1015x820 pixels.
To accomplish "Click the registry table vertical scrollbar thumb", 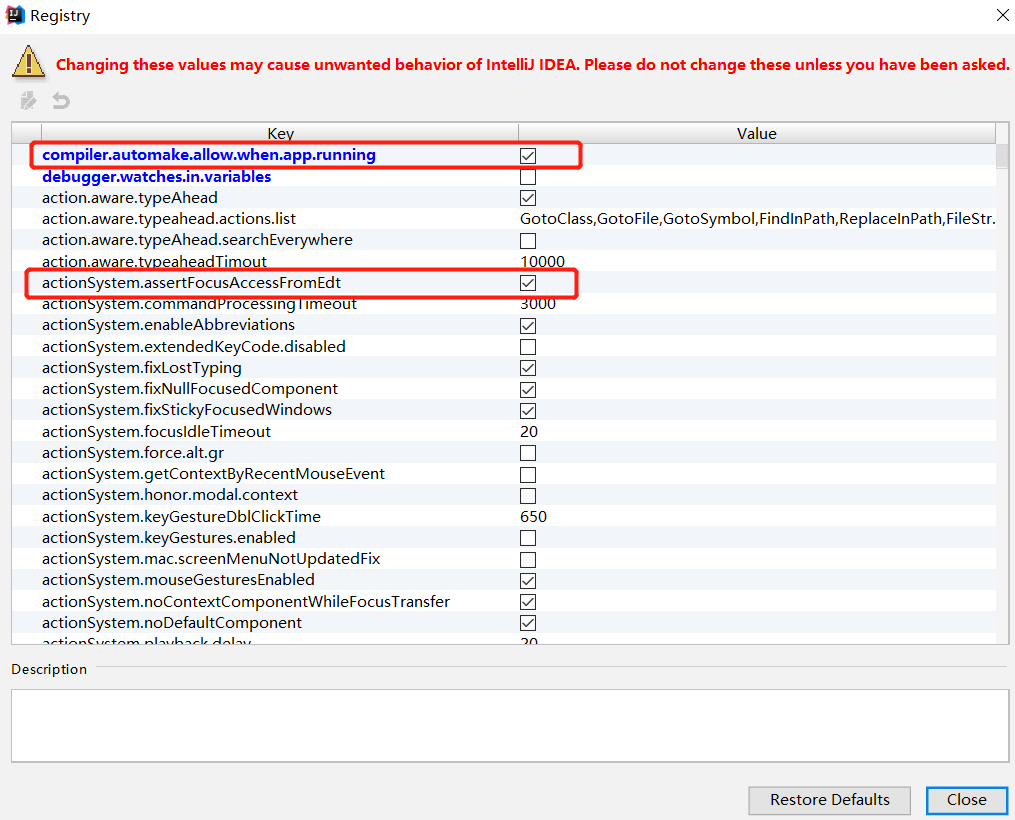I will click(x=1002, y=156).
